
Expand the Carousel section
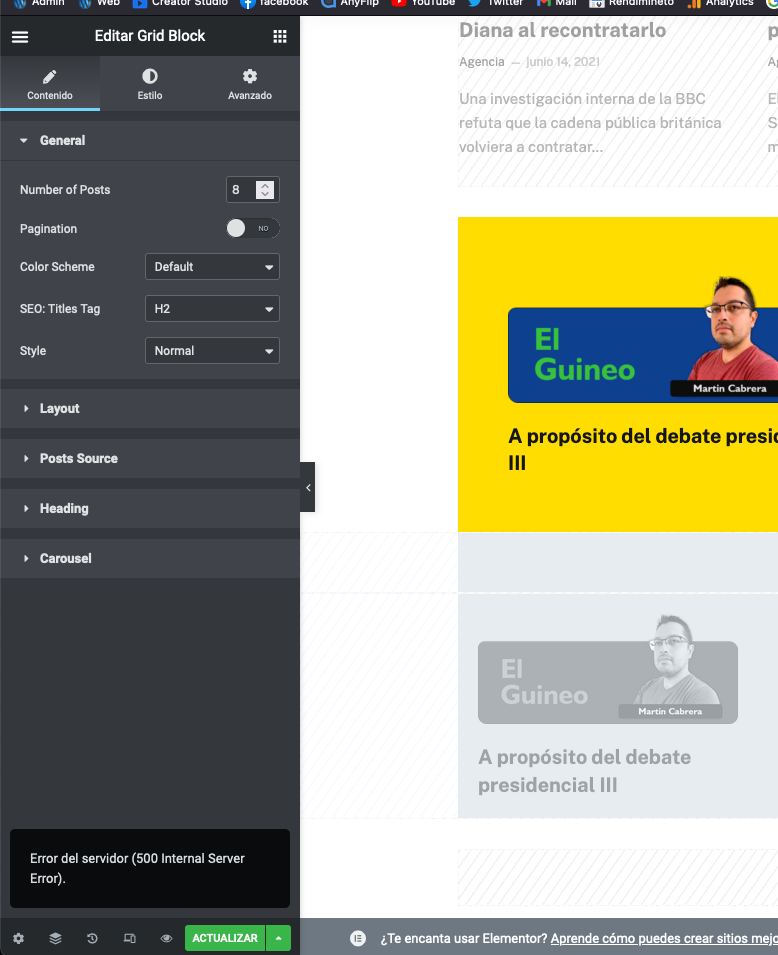coord(65,558)
